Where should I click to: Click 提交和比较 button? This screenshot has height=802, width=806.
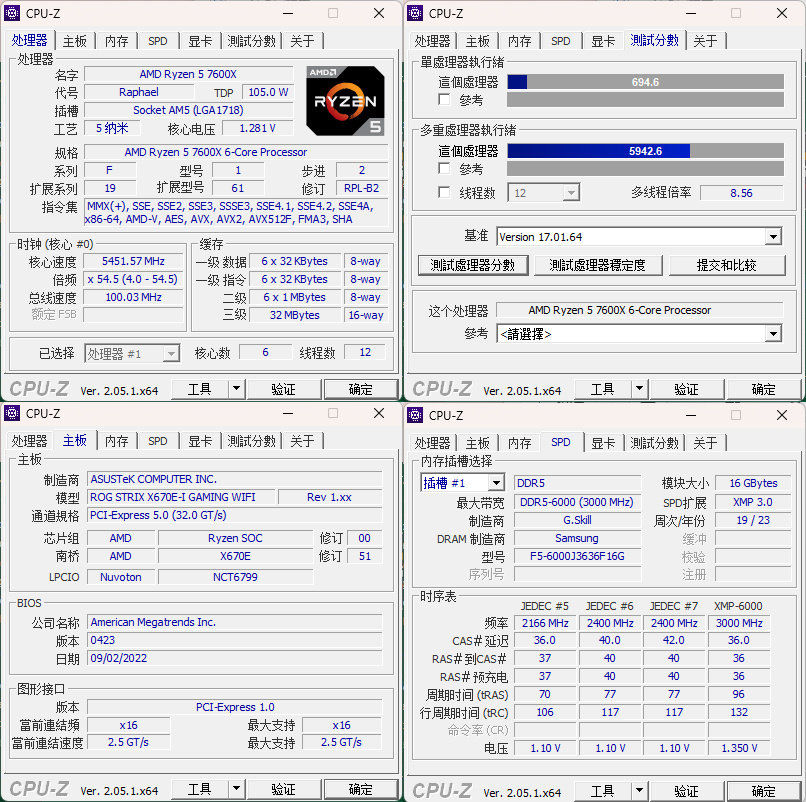coord(726,265)
